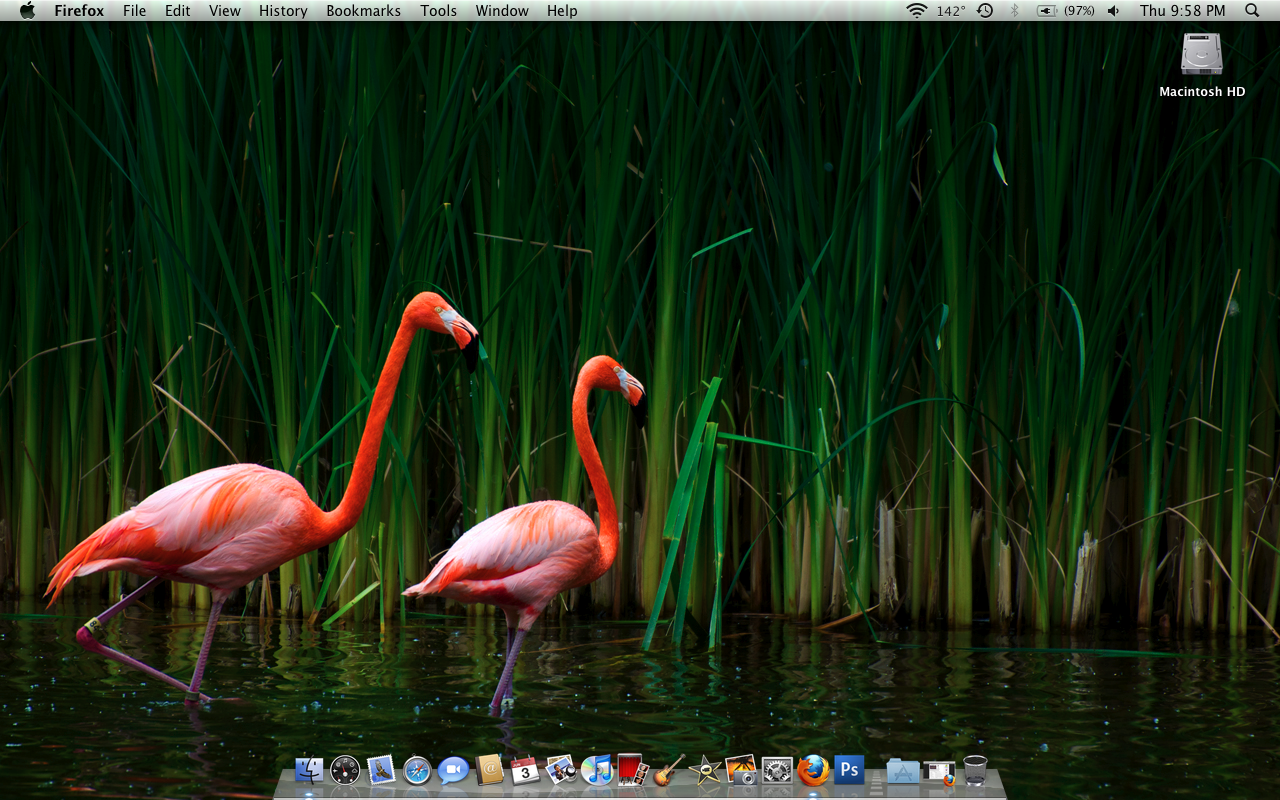Viewport: 1280px width, 800px height.
Task: Expand the battery status menu
Action: pos(1047,11)
